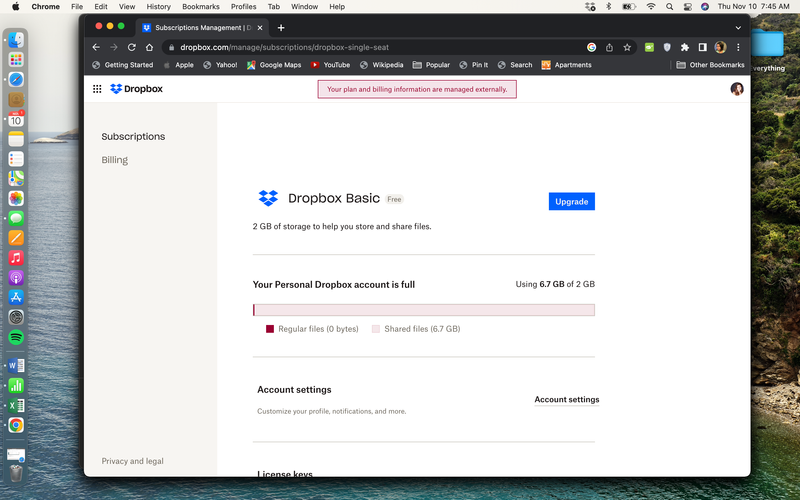Open the Chrome Bookmarks menu
Image resolution: width=800 pixels, height=500 pixels.
click(x=201, y=7)
